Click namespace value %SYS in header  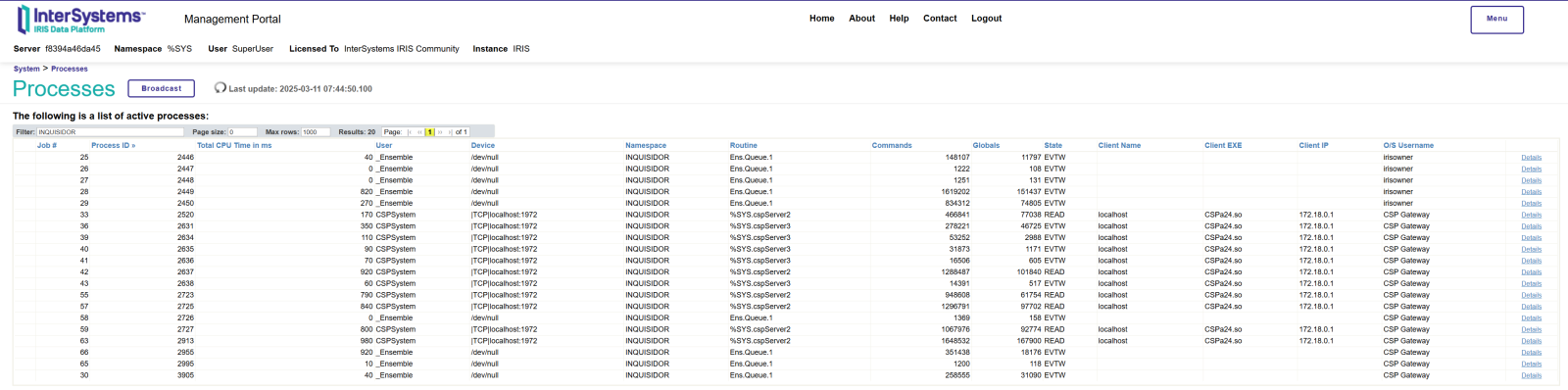pos(179,48)
